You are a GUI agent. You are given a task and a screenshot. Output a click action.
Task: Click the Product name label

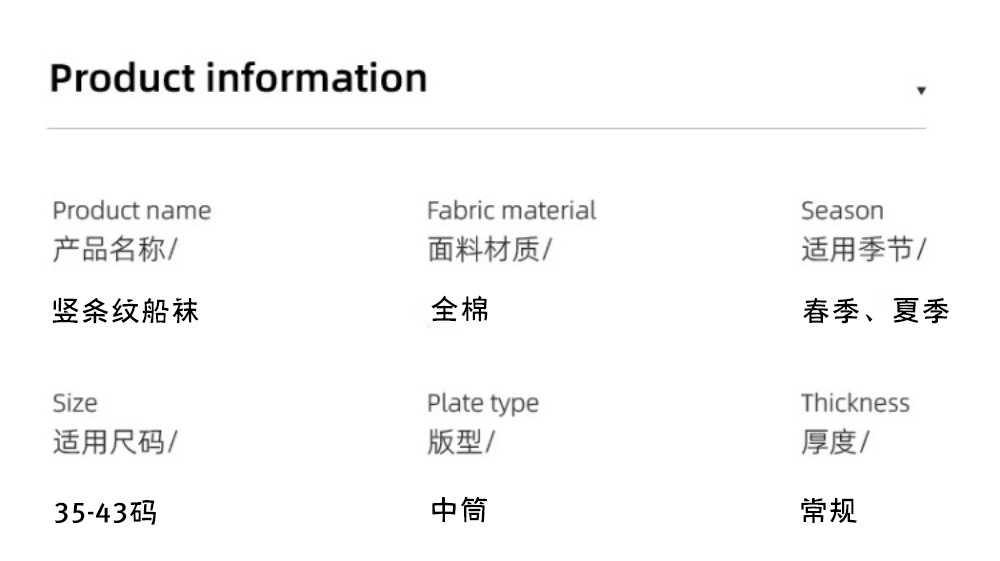(131, 211)
